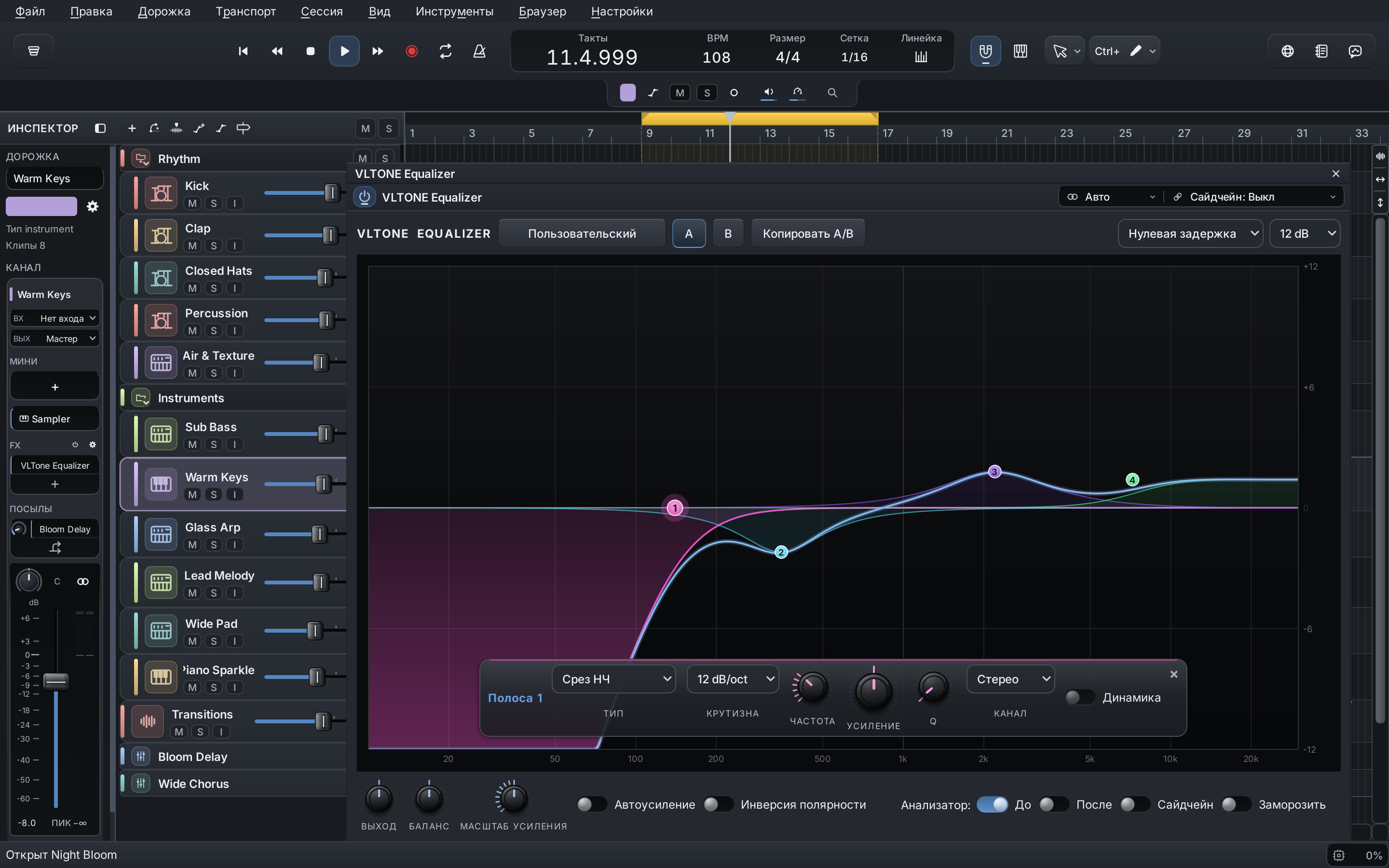Screen dimensions: 1389x868
Task: Click the Kick track volume slider
Action: click(x=304, y=193)
